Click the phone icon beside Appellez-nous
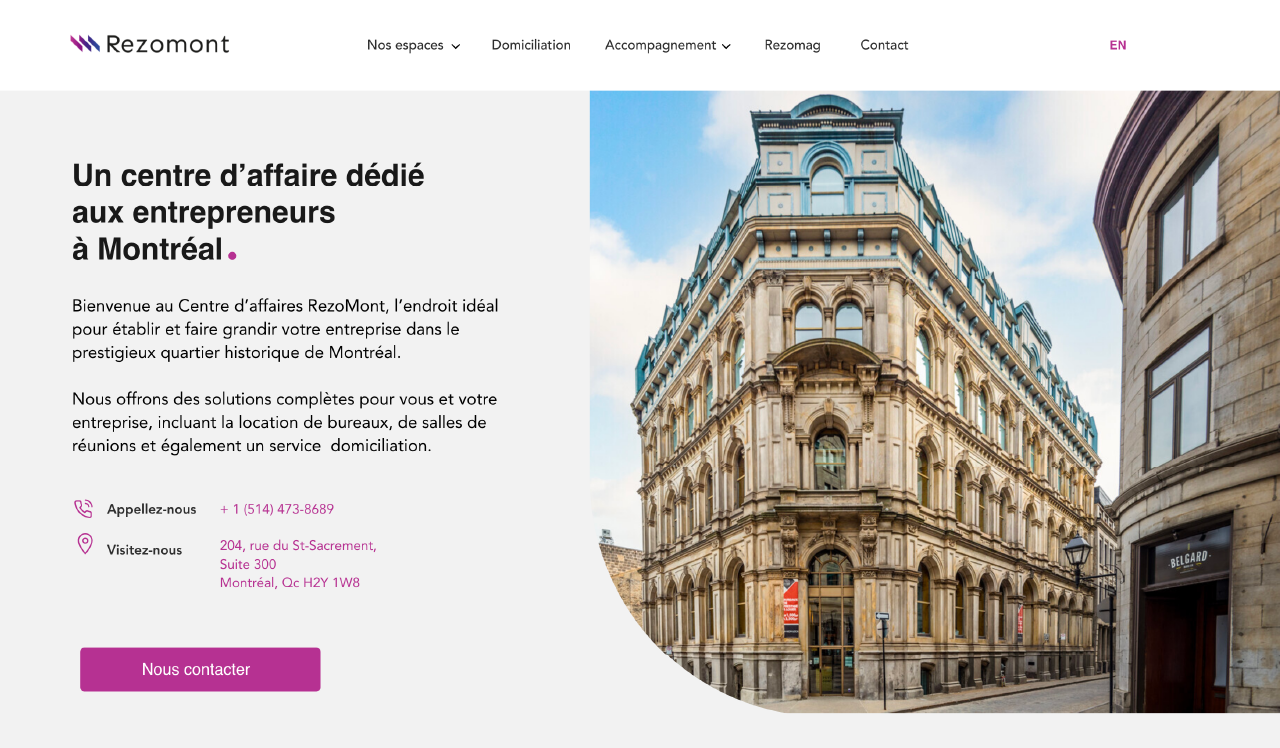The width and height of the screenshot is (1280, 748). tap(83, 509)
